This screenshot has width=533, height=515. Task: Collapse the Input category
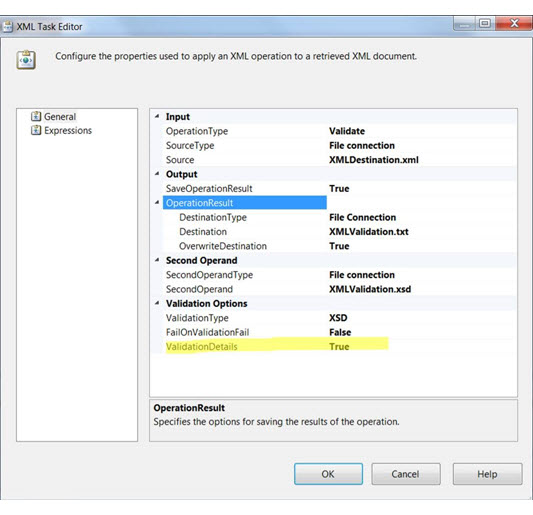(x=157, y=116)
